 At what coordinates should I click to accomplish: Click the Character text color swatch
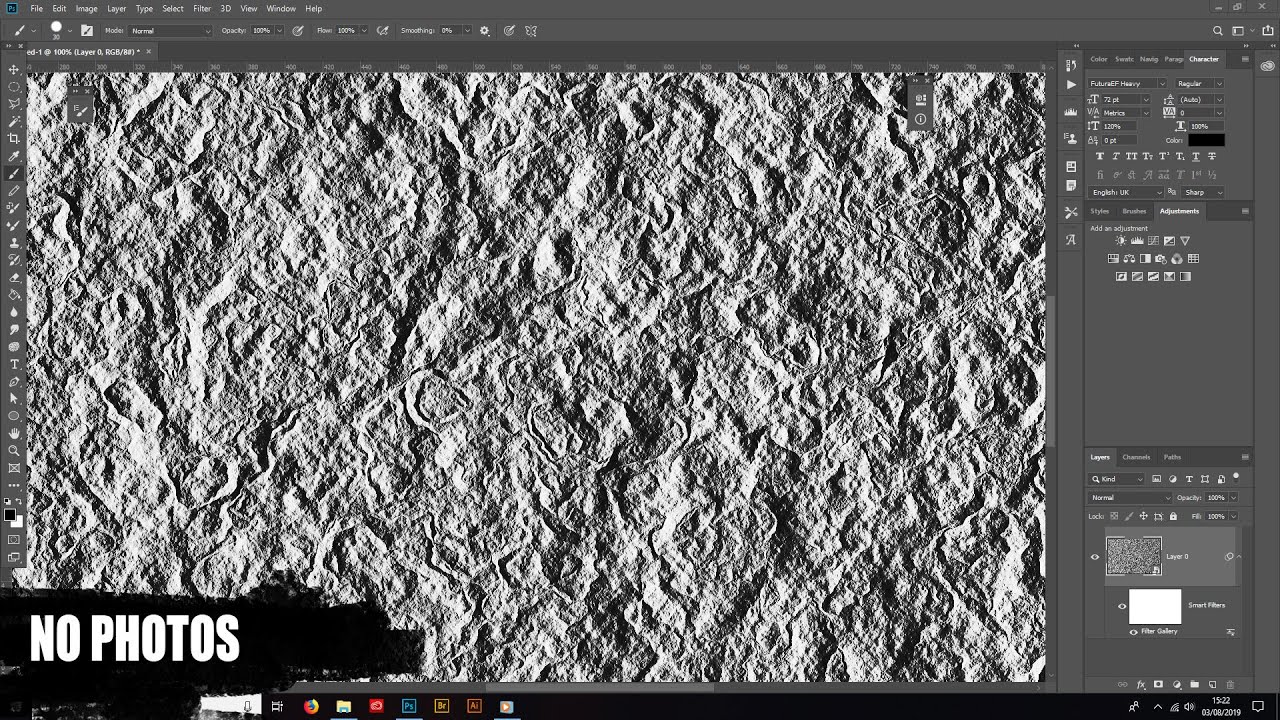(1206, 141)
